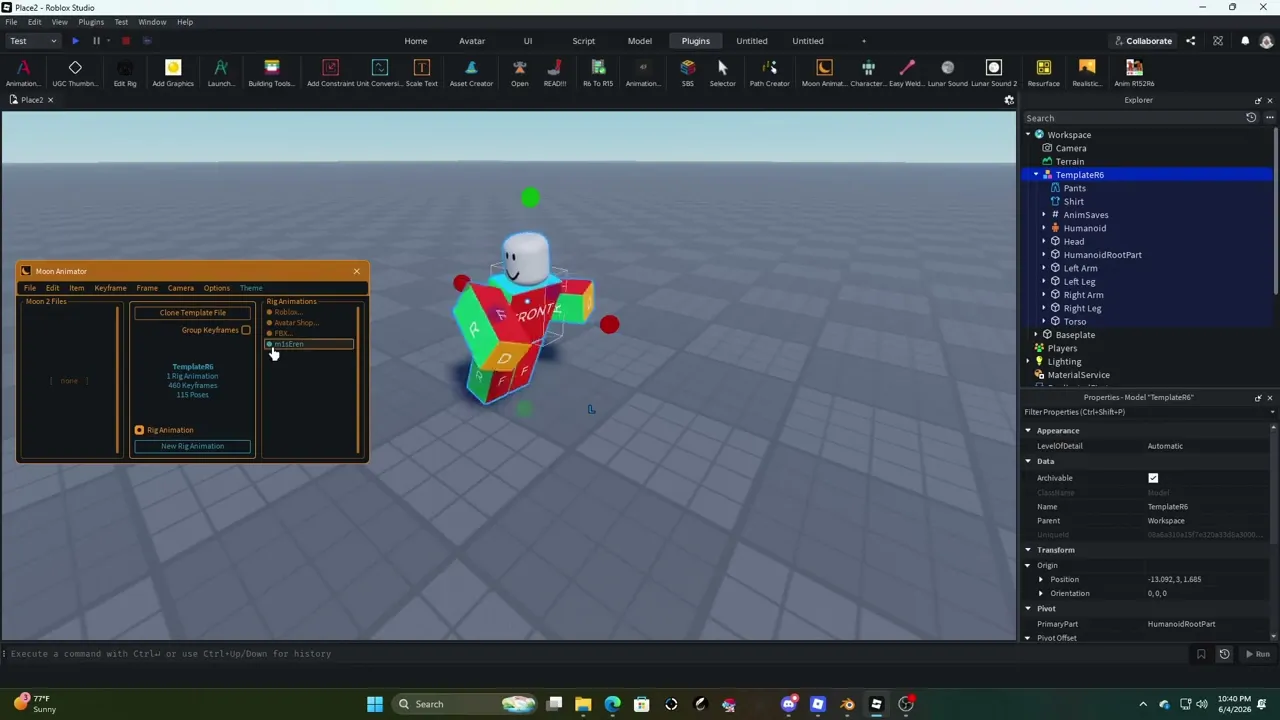
Task: Open the Unit Conversion plugin
Action: 379,72
